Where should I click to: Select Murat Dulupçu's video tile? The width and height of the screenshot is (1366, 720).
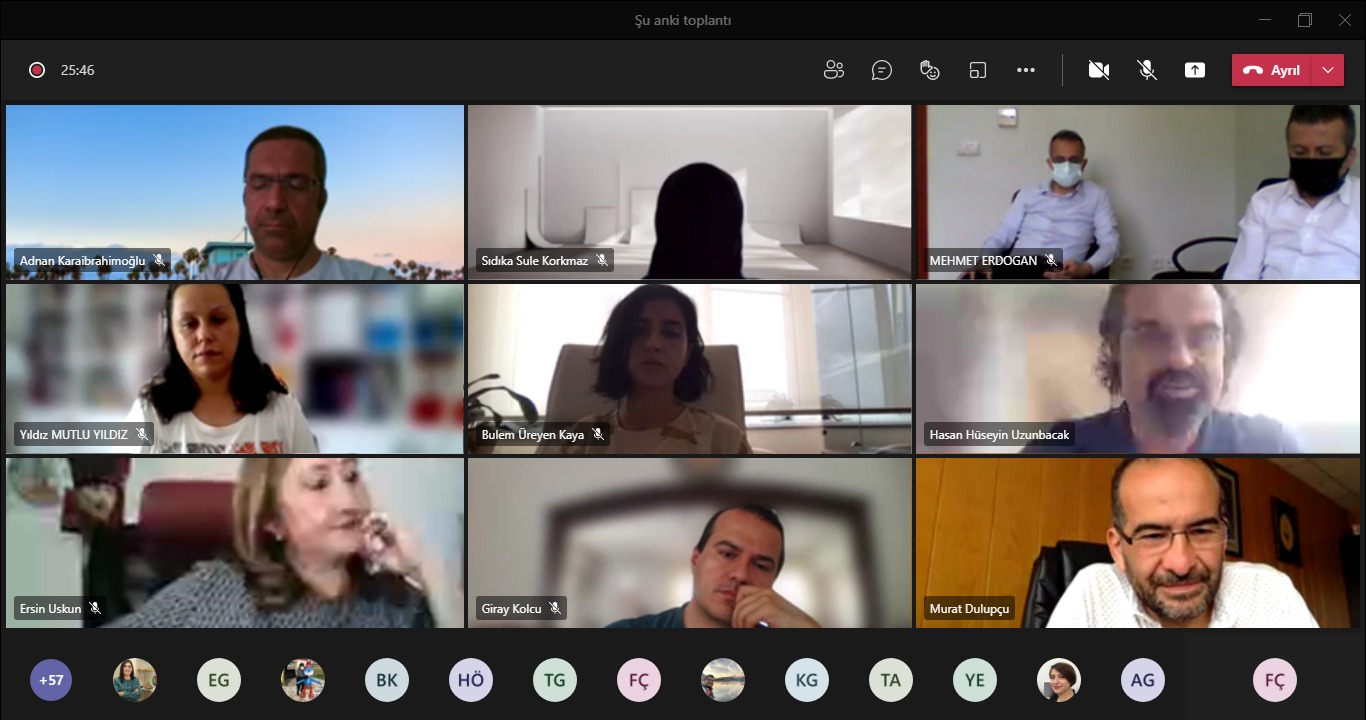1137,542
